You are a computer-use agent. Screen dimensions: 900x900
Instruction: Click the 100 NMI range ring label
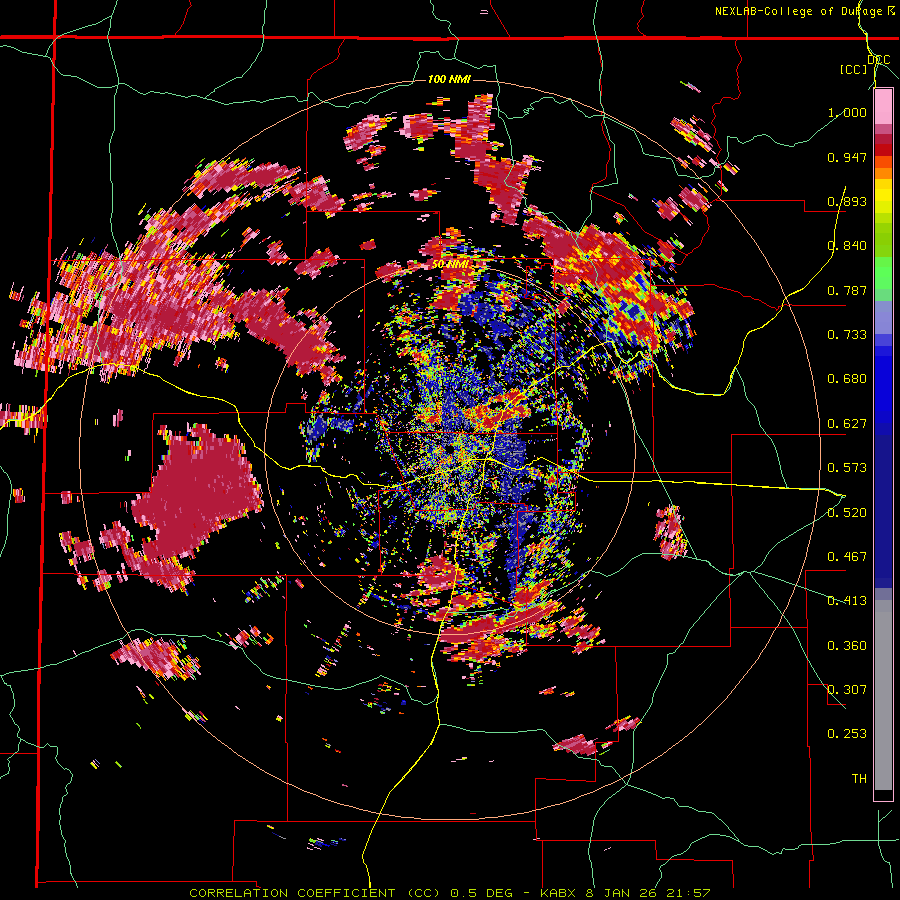(449, 79)
